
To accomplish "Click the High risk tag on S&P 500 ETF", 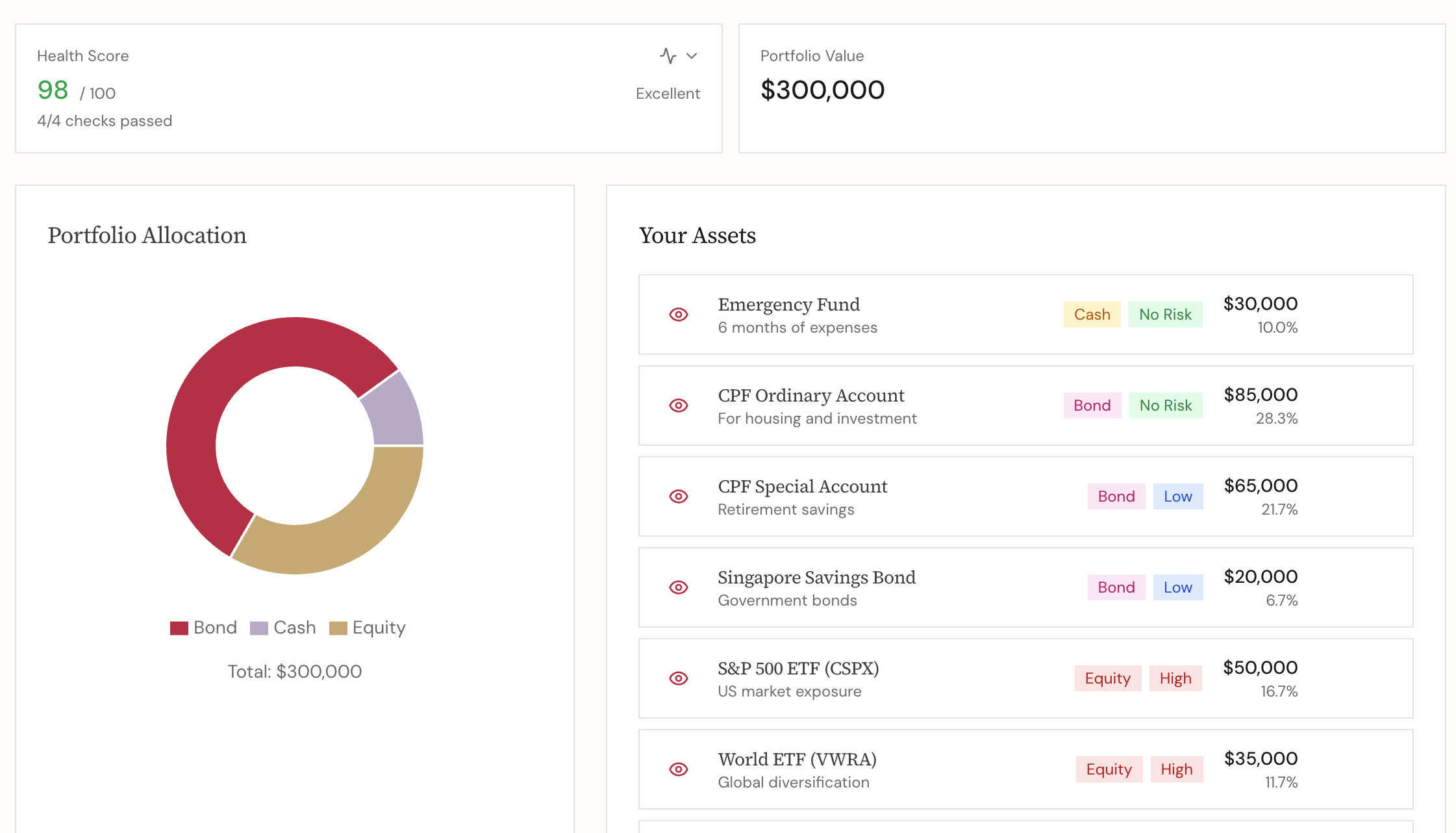I will point(1175,678).
